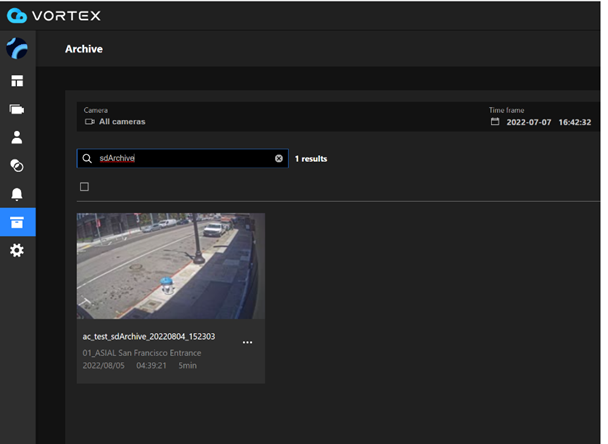
Task: Open the three-dot menu on archive clip
Action: 247,343
